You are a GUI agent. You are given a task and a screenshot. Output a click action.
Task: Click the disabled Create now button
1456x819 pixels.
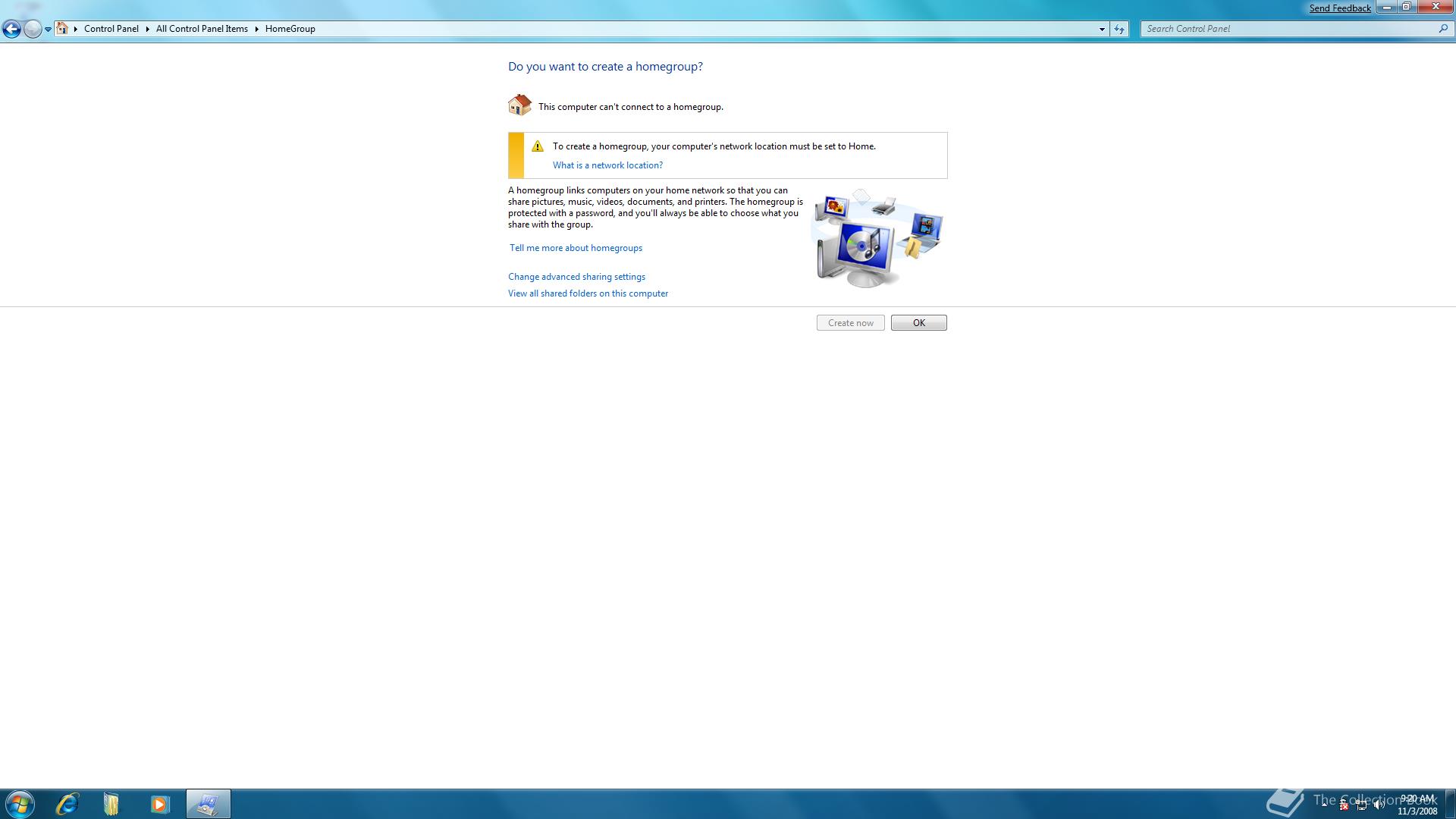[x=850, y=323]
